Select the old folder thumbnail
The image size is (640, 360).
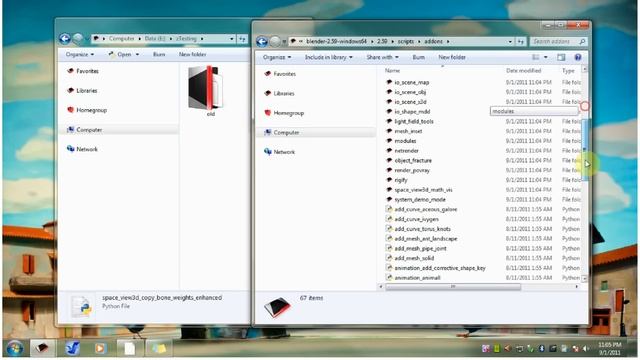click(207, 91)
